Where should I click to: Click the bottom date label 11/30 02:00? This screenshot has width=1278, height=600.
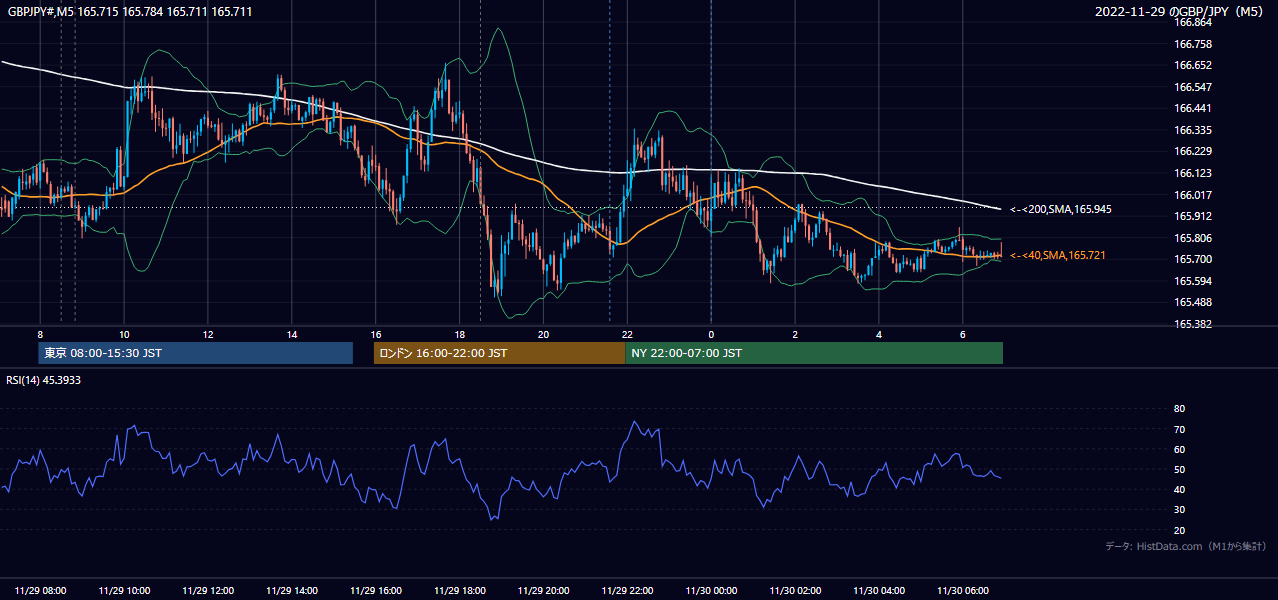797,591
